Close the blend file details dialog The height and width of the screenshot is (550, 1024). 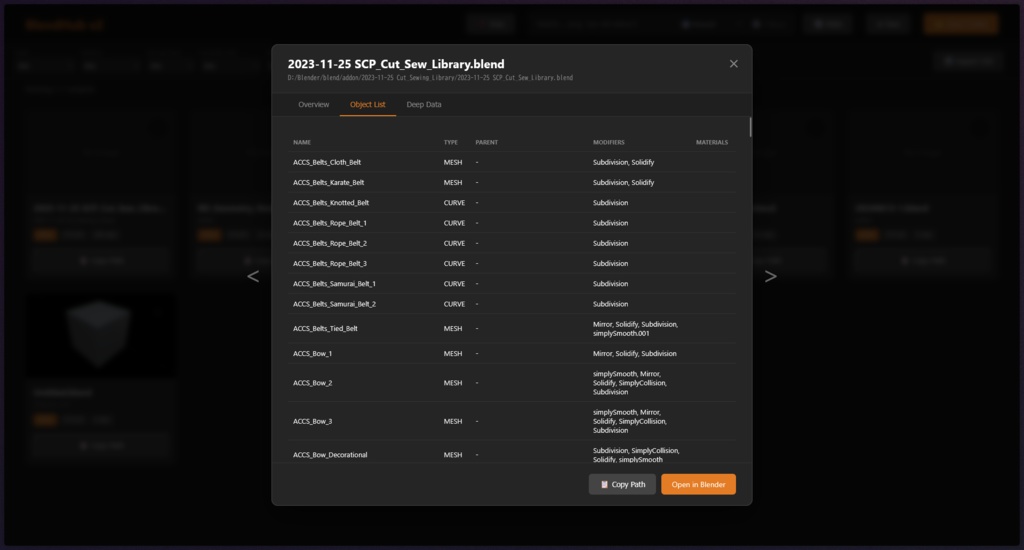(733, 63)
